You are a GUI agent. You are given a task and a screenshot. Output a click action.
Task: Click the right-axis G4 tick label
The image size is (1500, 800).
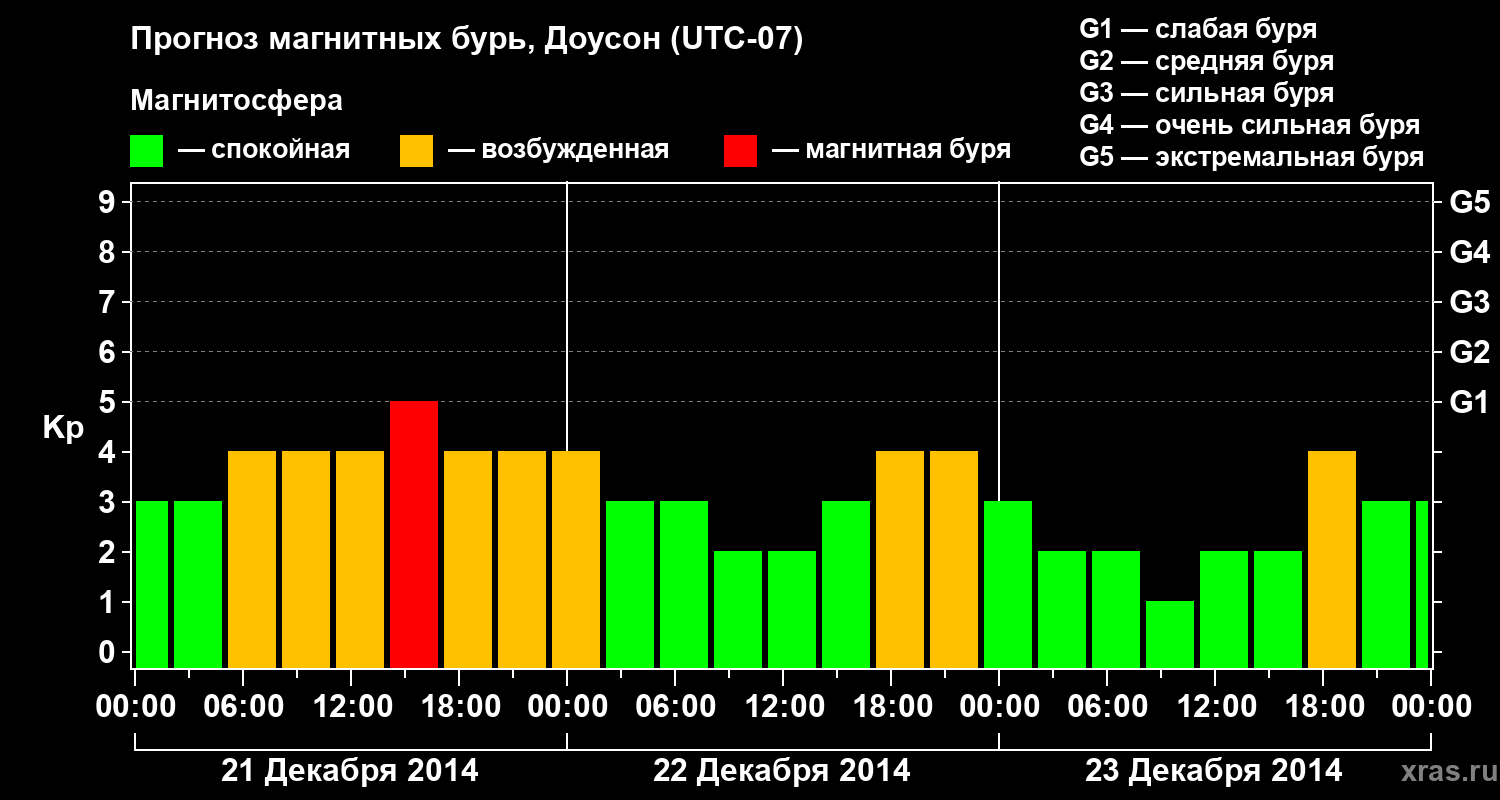(x=1470, y=252)
